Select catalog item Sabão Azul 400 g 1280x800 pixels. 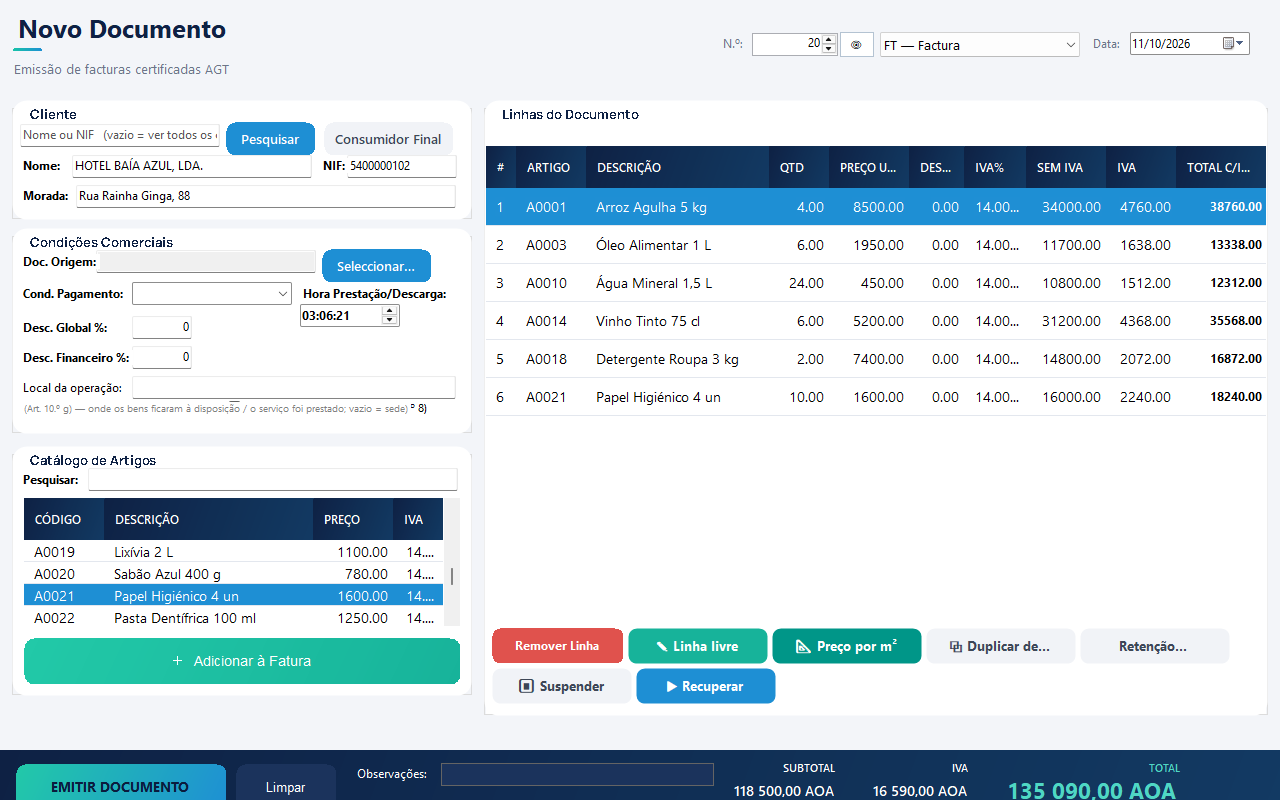click(233, 574)
